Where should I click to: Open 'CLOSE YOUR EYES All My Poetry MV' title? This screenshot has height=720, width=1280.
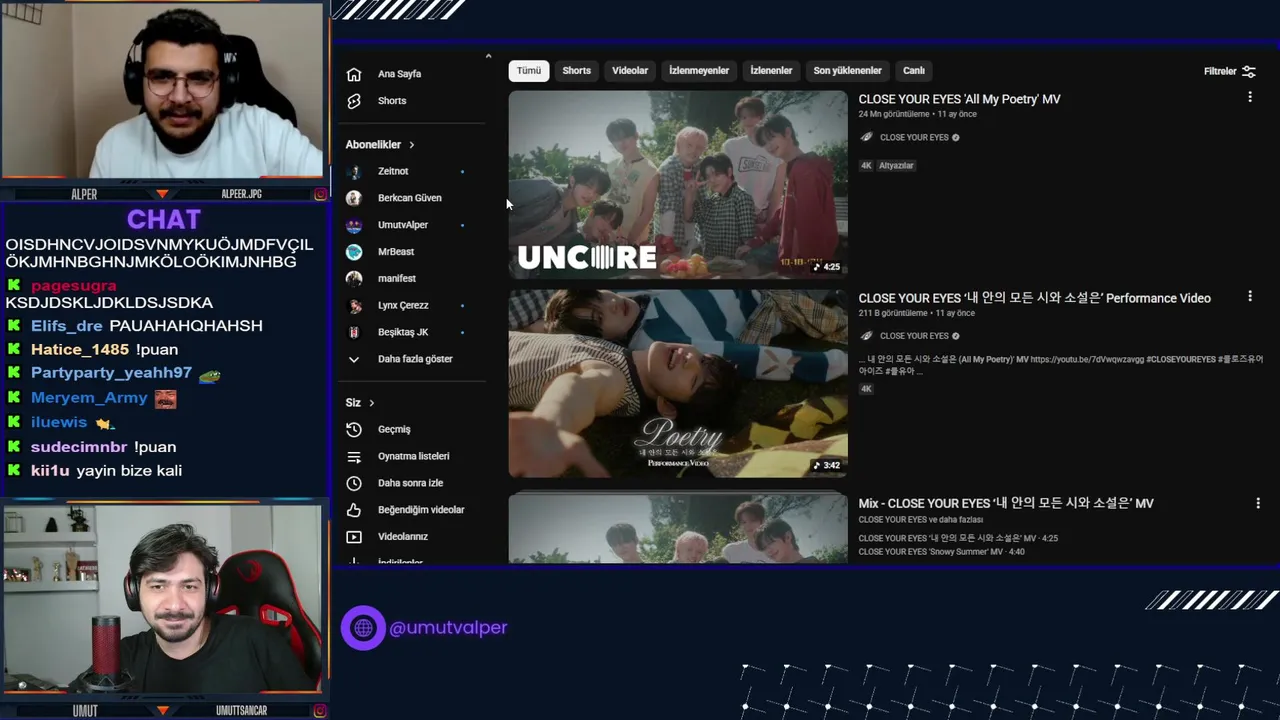(x=959, y=99)
